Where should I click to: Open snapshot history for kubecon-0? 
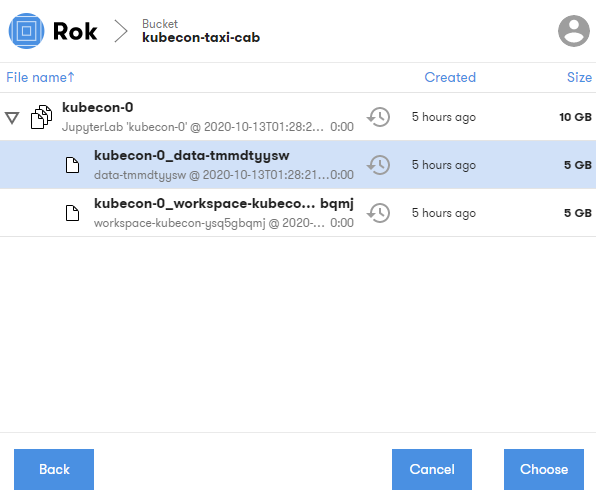tap(378, 117)
